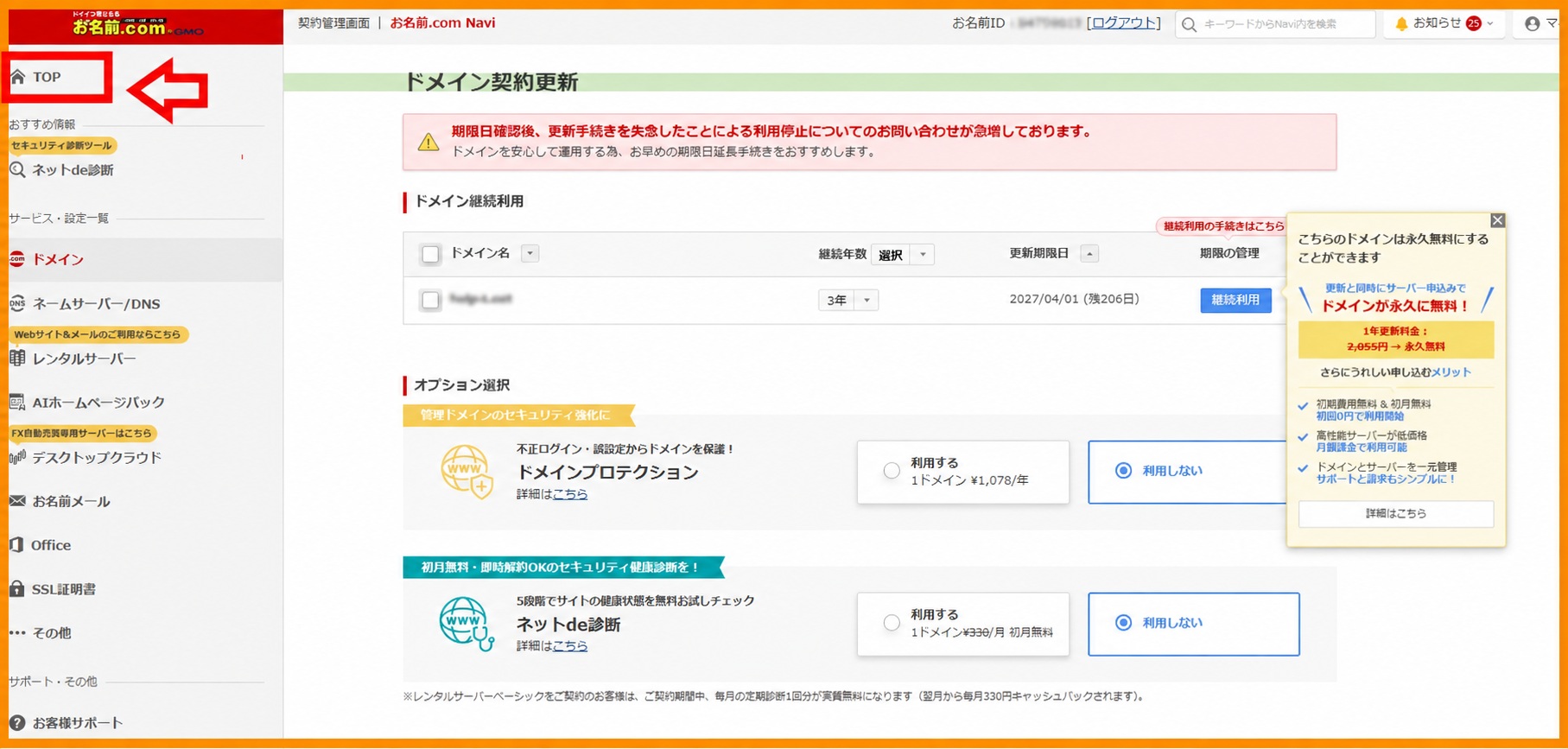The image size is (1568, 749).
Task: Click the TOP home icon
Action: pos(17,77)
